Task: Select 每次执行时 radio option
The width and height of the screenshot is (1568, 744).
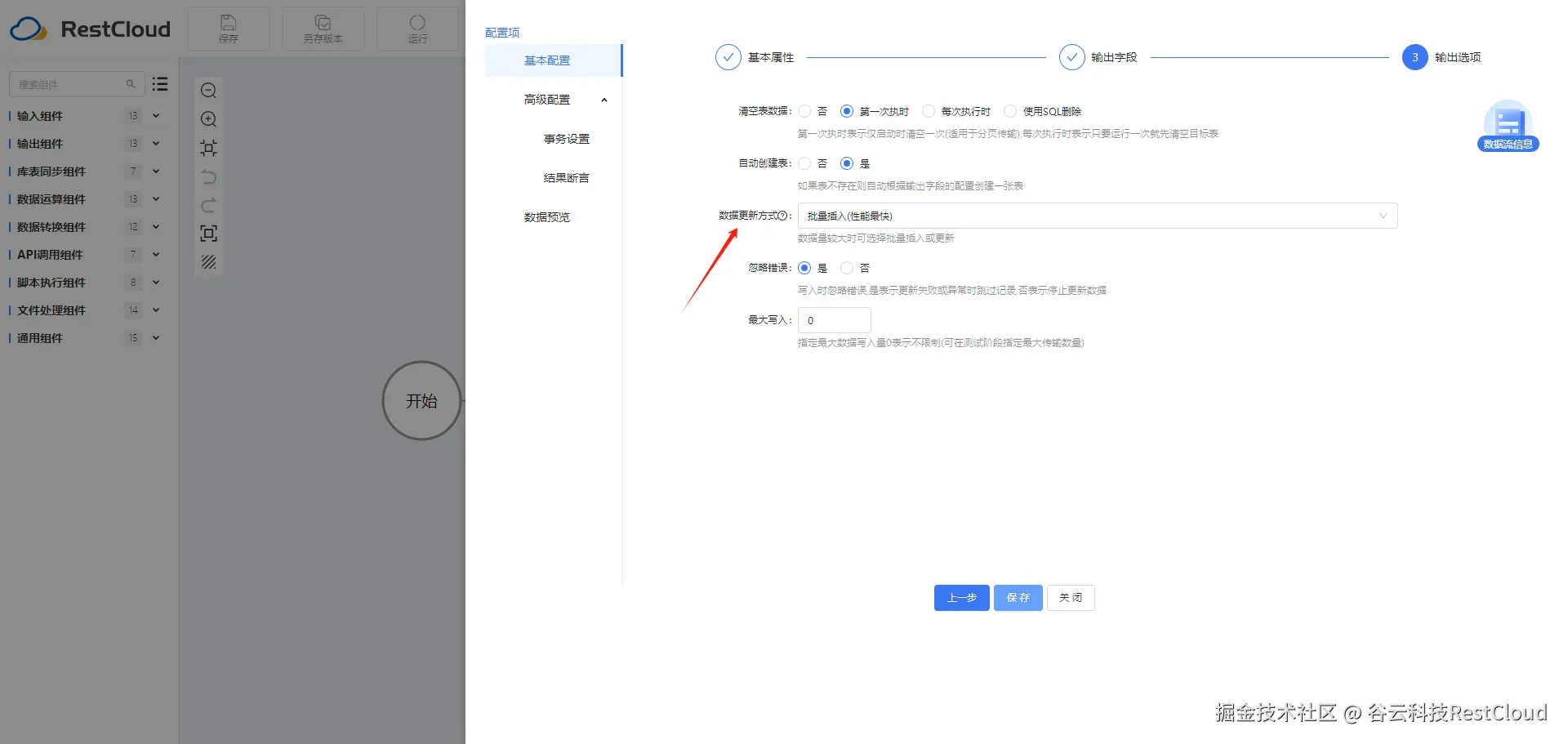Action: point(929,111)
